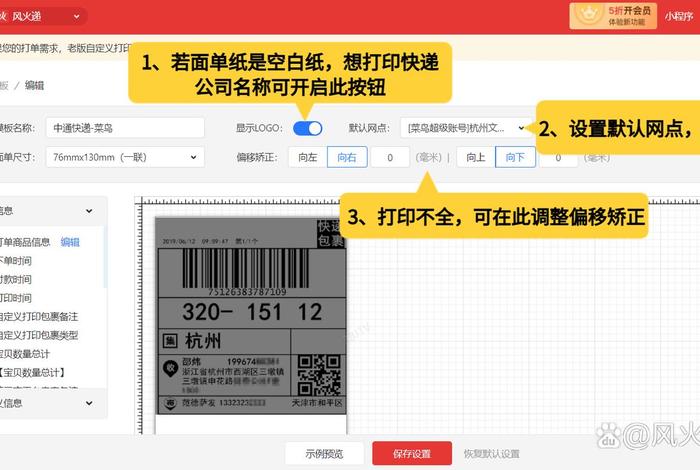Click the 示例预览 button
Image resolution: width=700 pixels, height=470 pixels.
point(324,453)
